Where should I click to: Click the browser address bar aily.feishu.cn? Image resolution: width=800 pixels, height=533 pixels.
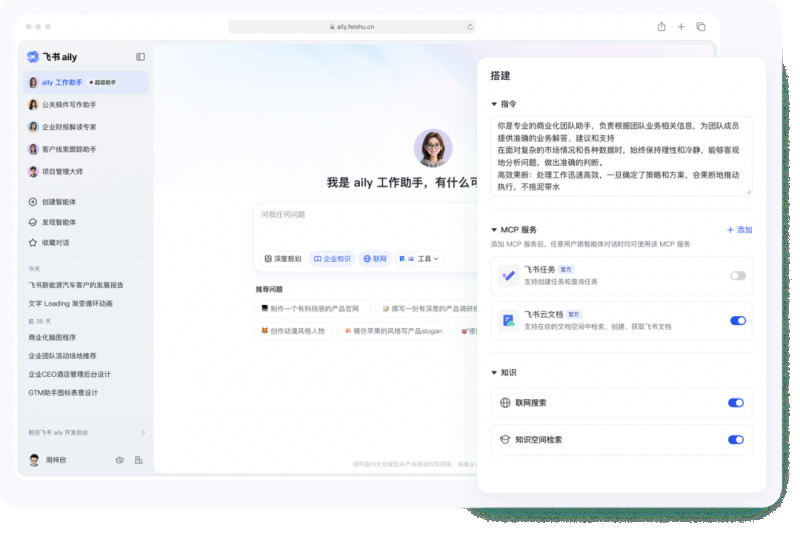[352, 27]
